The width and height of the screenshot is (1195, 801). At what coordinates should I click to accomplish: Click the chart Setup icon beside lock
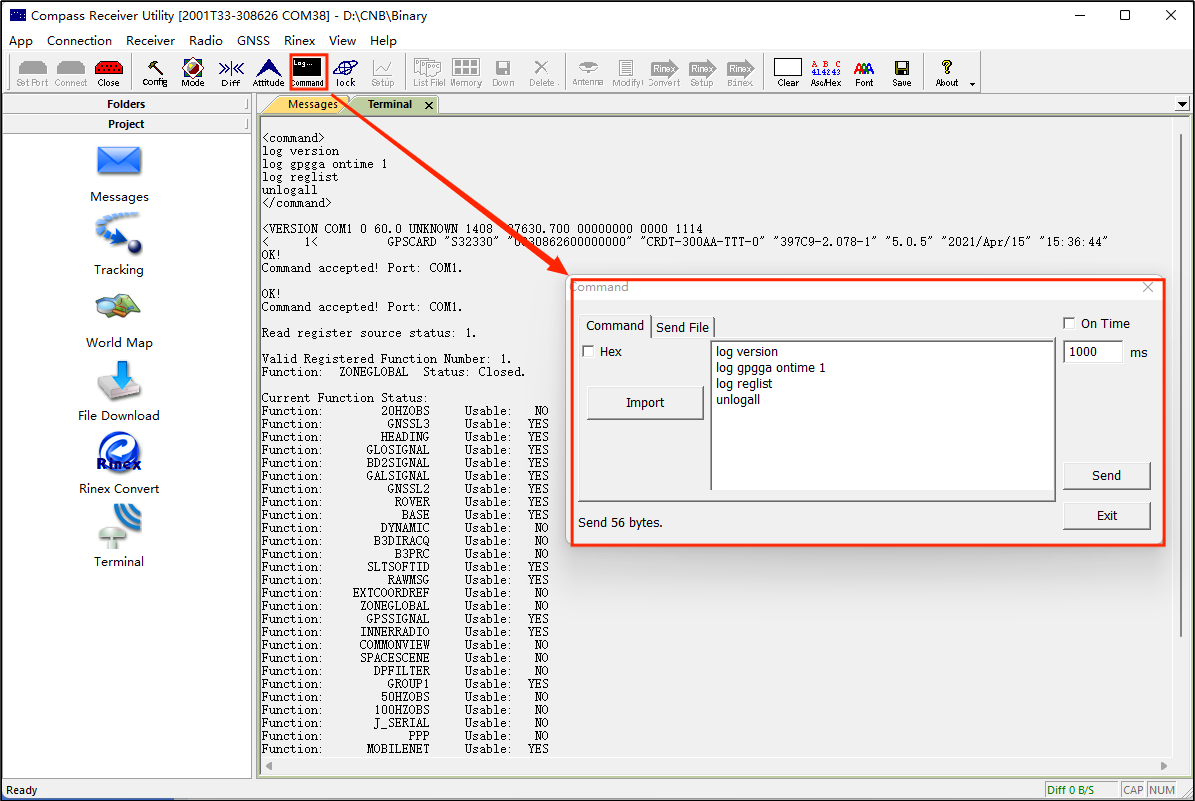pos(383,73)
